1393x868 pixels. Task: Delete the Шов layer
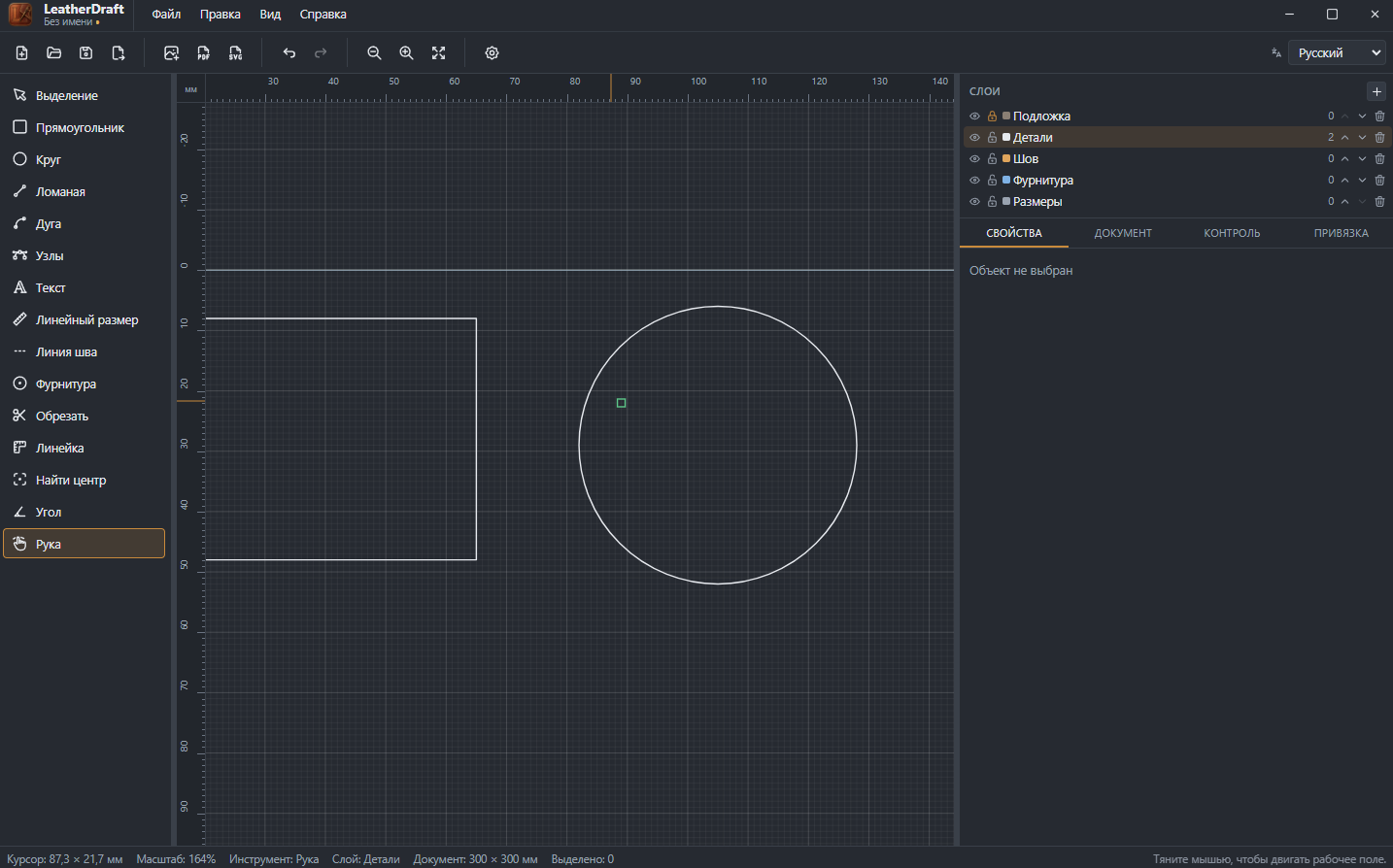click(x=1380, y=159)
